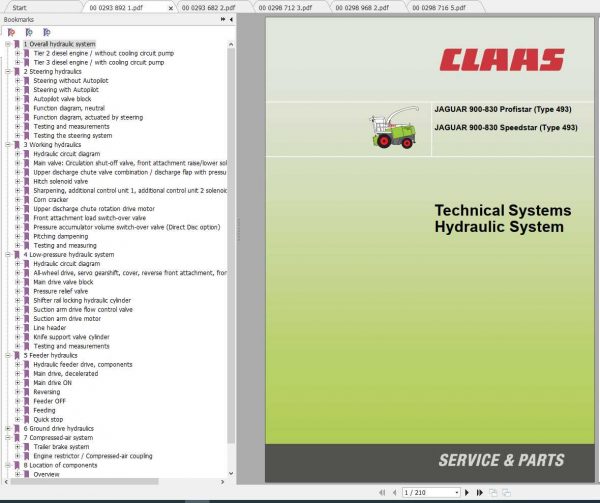Click bookmark icon beside Main drive ON

click(26, 383)
